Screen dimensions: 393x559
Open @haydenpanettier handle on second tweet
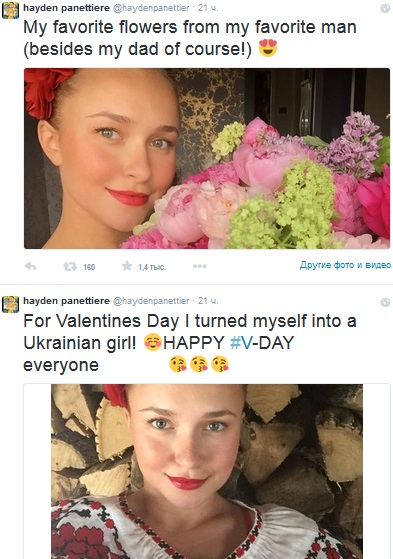(x=151, y=301)
